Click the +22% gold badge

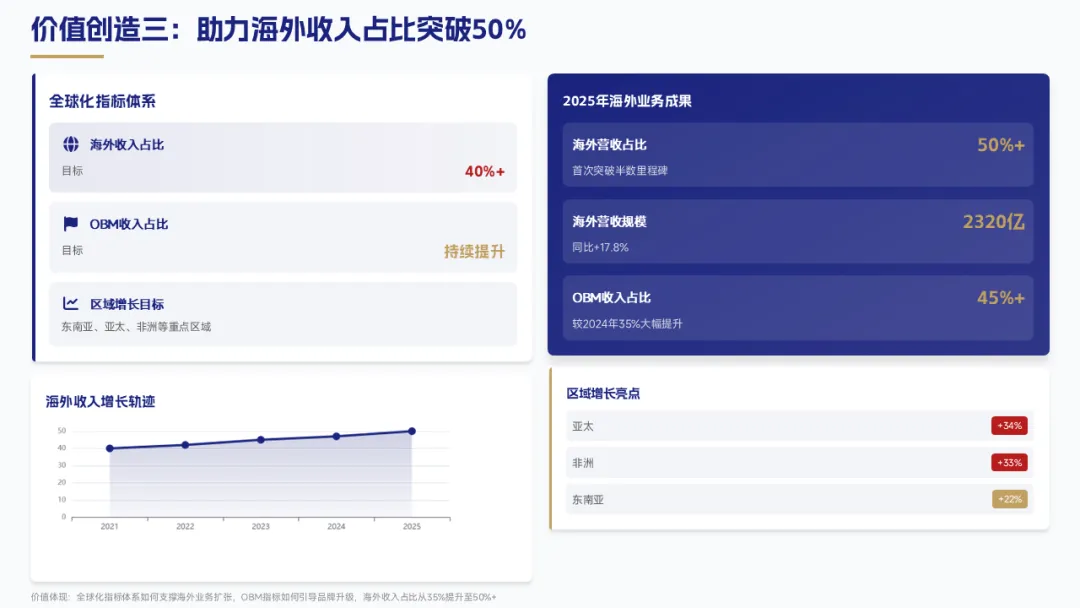pyautogui.click(x=1009, y=499)
